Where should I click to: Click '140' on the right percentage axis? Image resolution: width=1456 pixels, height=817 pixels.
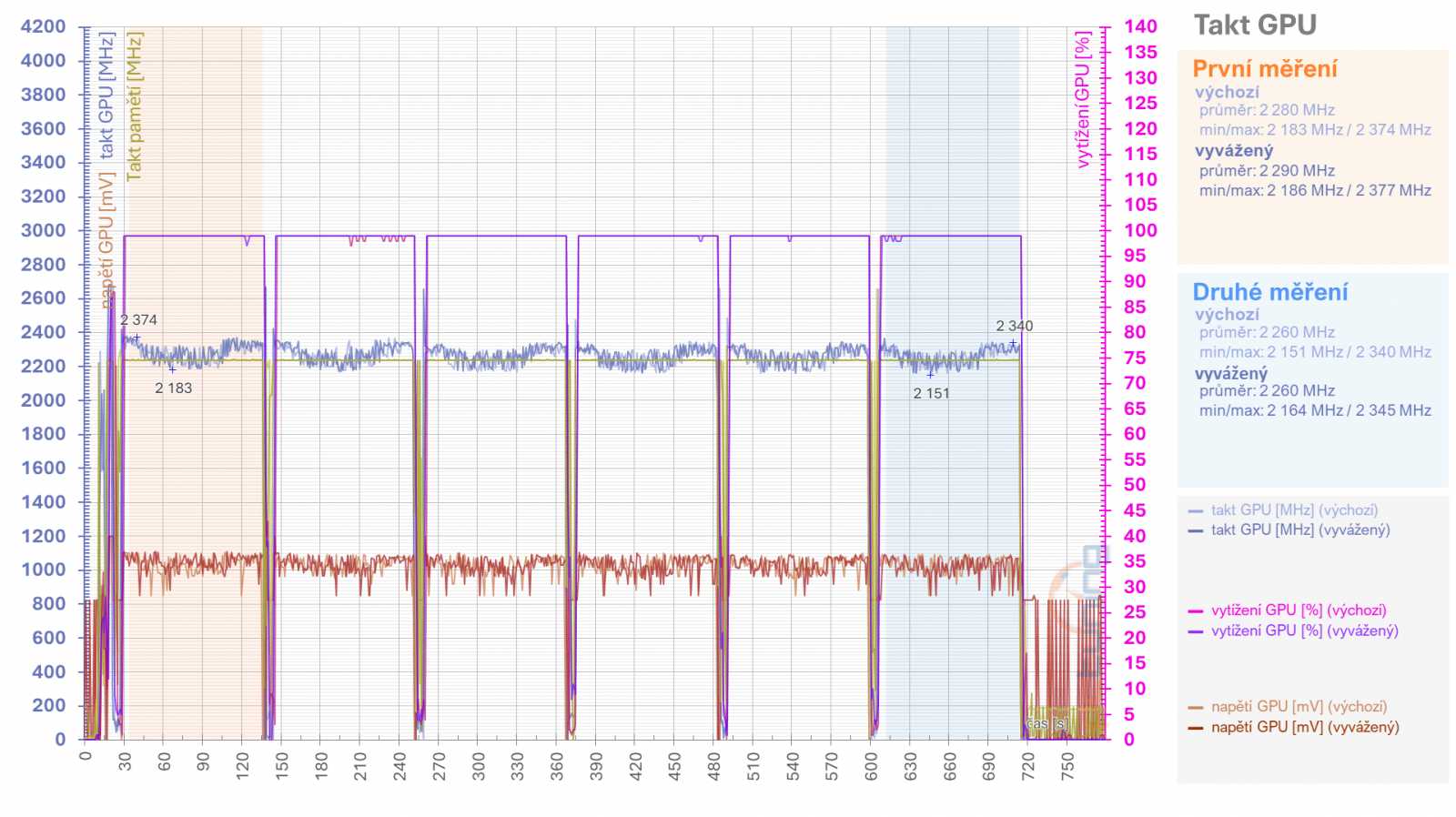tap(1140, 26)
